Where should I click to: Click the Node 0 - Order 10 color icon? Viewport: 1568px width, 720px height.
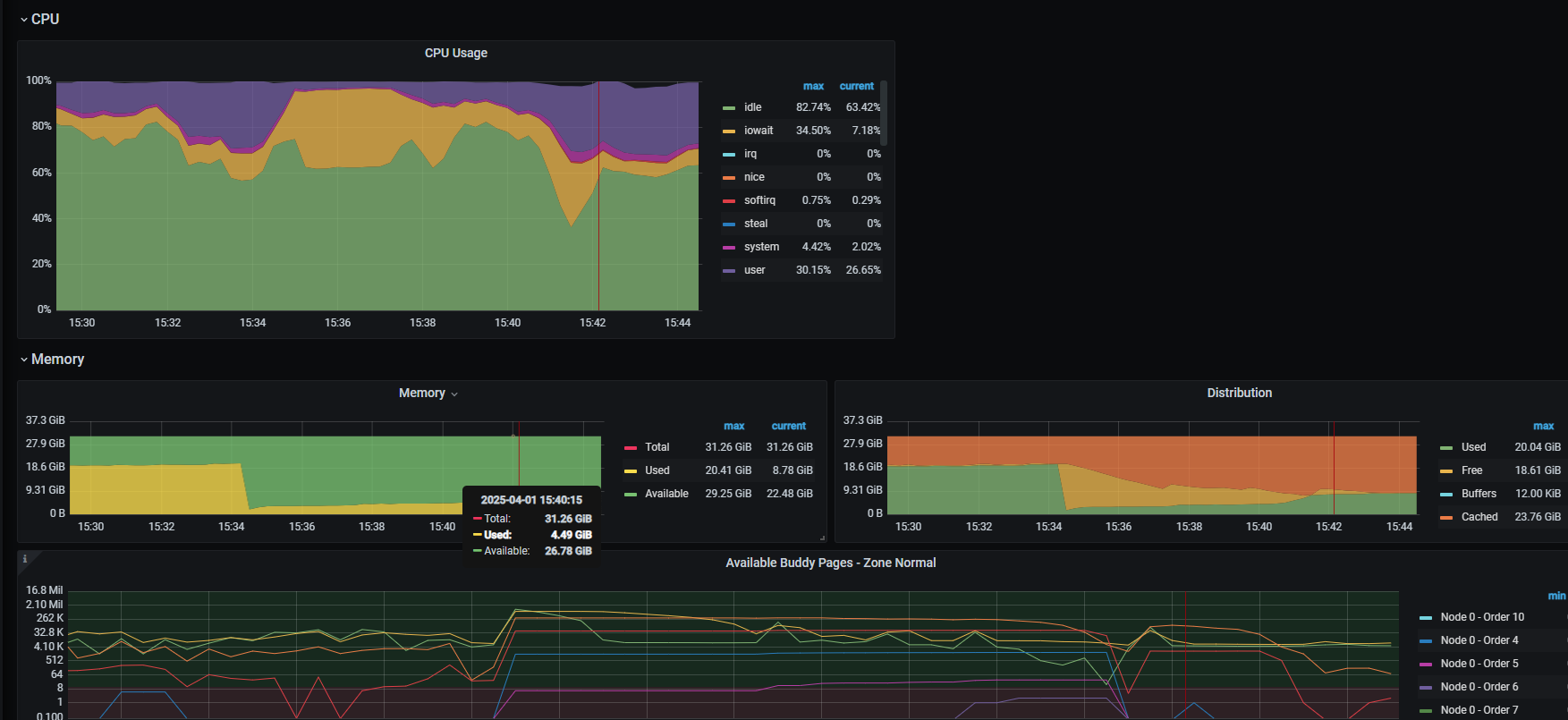tap(1426, 618)
